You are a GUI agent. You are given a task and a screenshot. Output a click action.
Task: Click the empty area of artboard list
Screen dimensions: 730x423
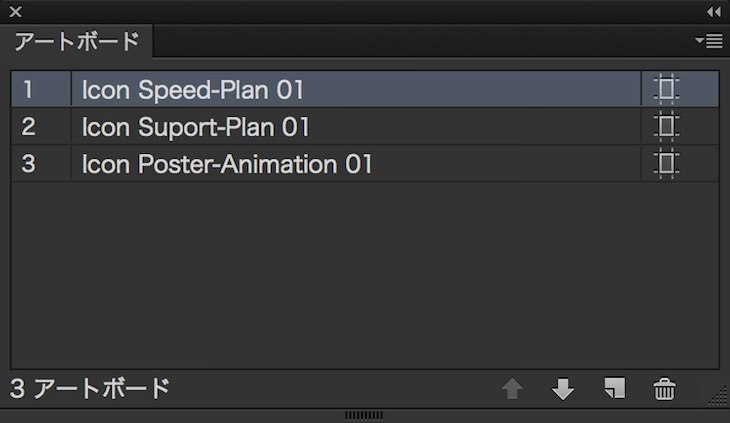coord(364,275)
